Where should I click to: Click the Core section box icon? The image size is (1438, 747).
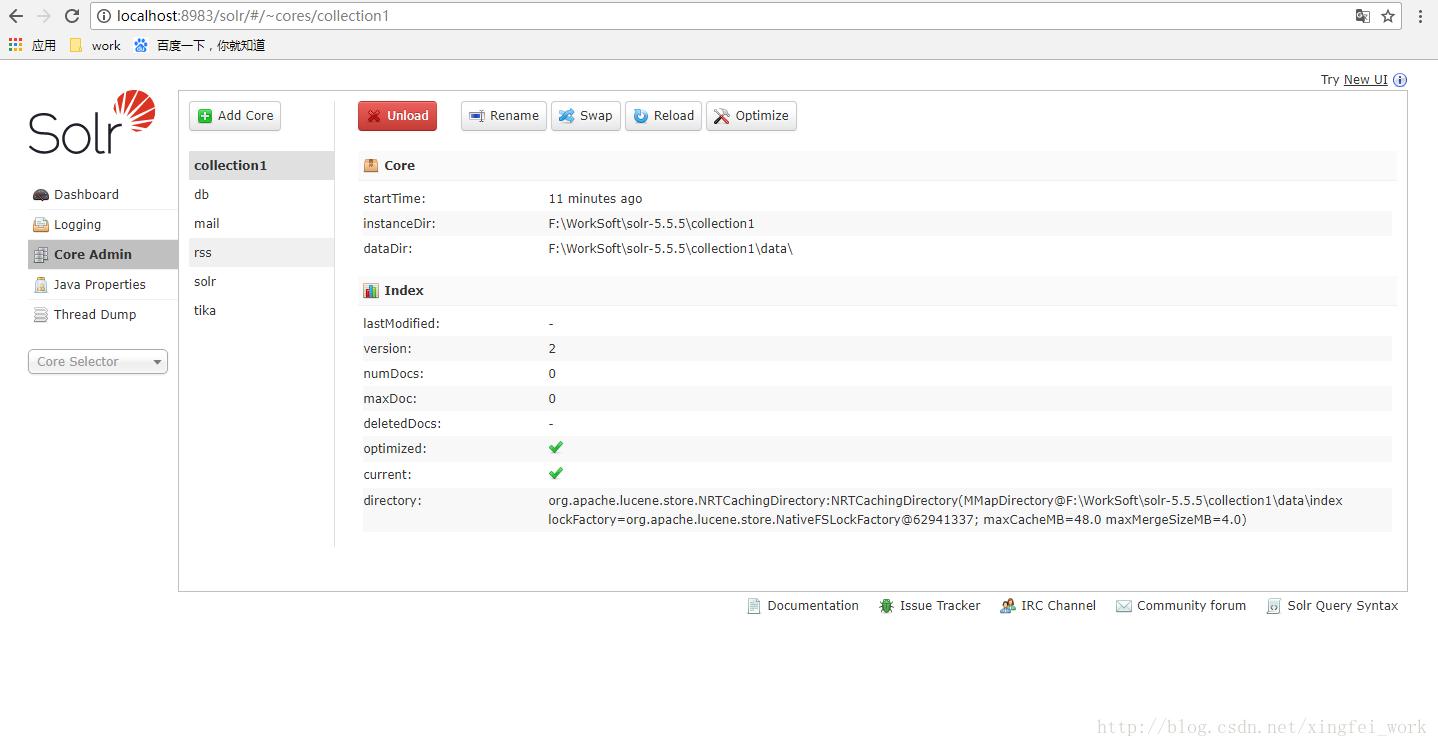371,166
